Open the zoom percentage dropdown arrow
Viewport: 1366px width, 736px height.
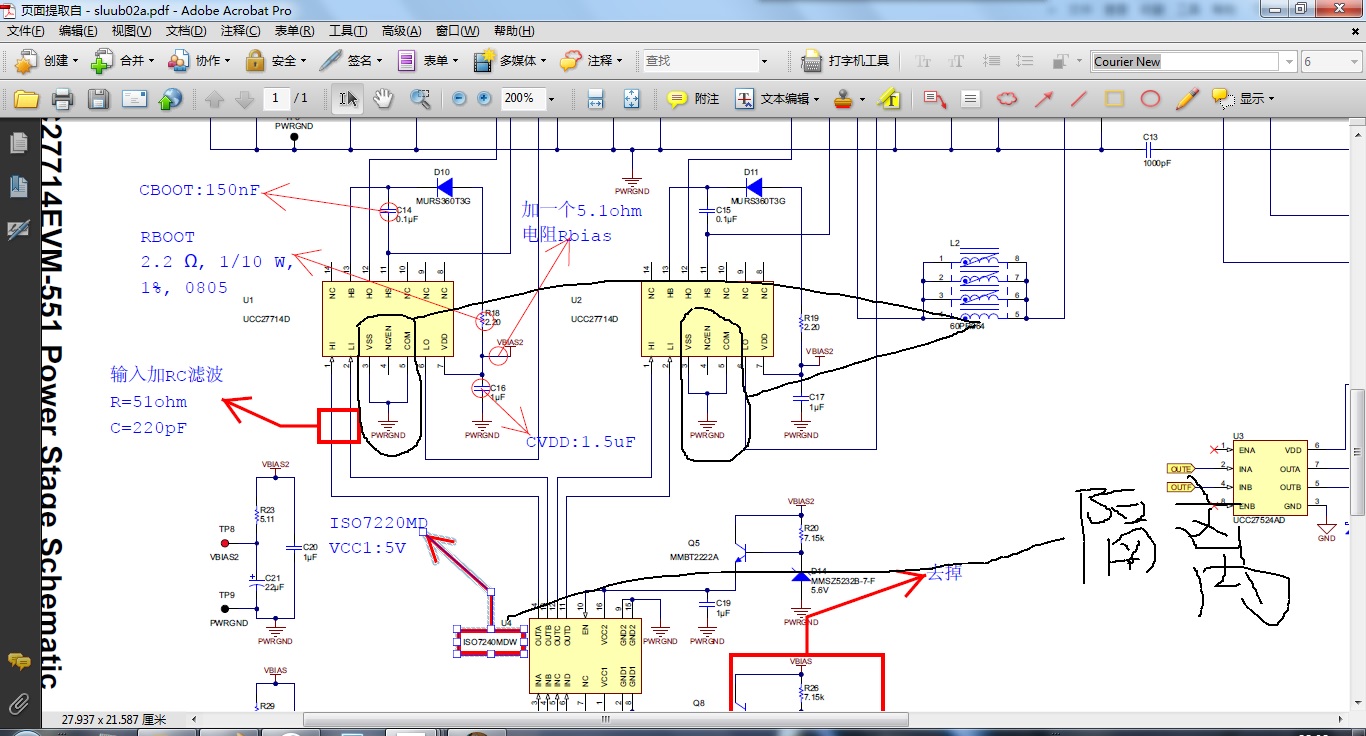pyautogui.click(x=551, y=99)
